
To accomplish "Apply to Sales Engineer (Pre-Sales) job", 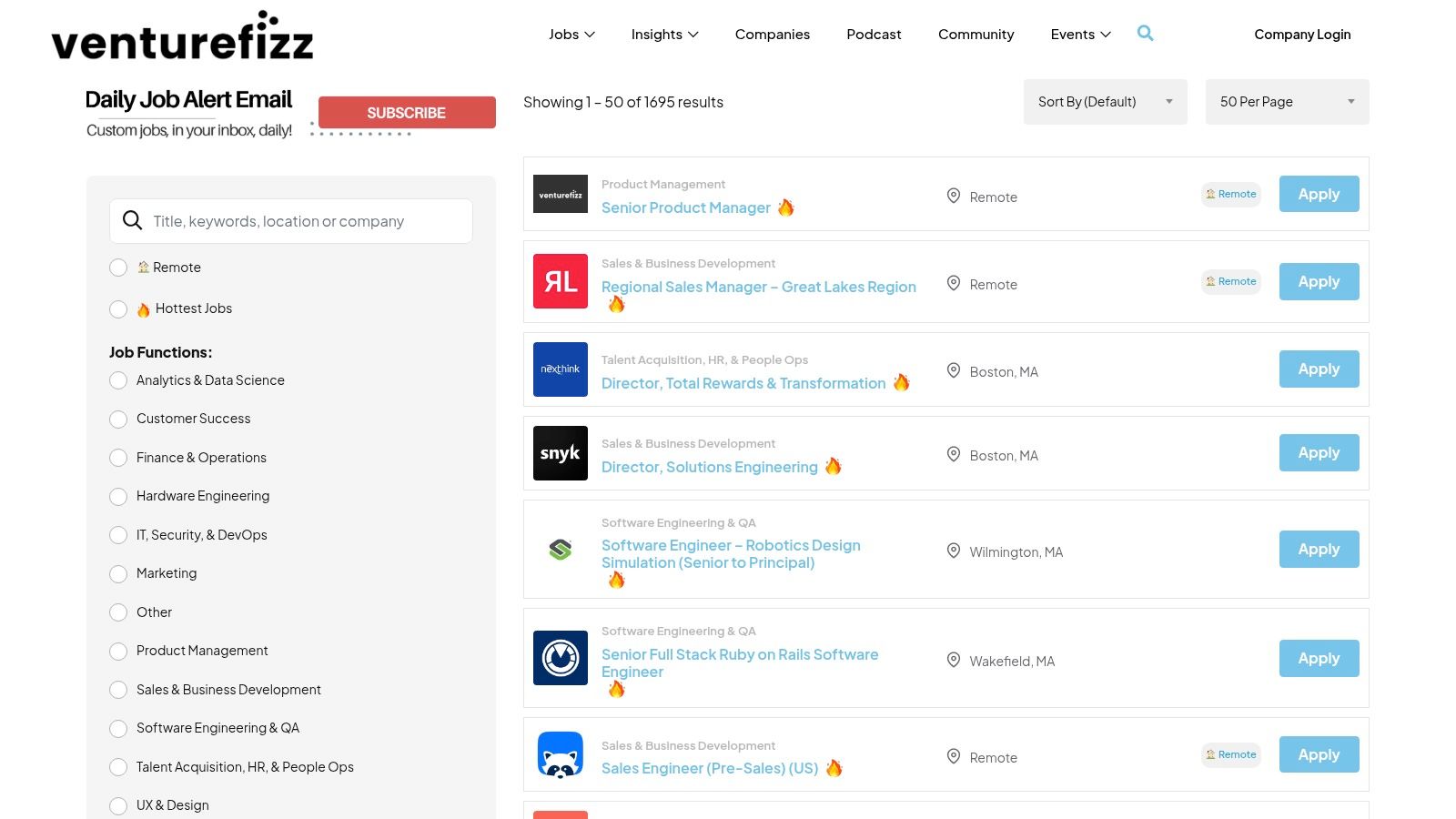I will (1319, 754).
